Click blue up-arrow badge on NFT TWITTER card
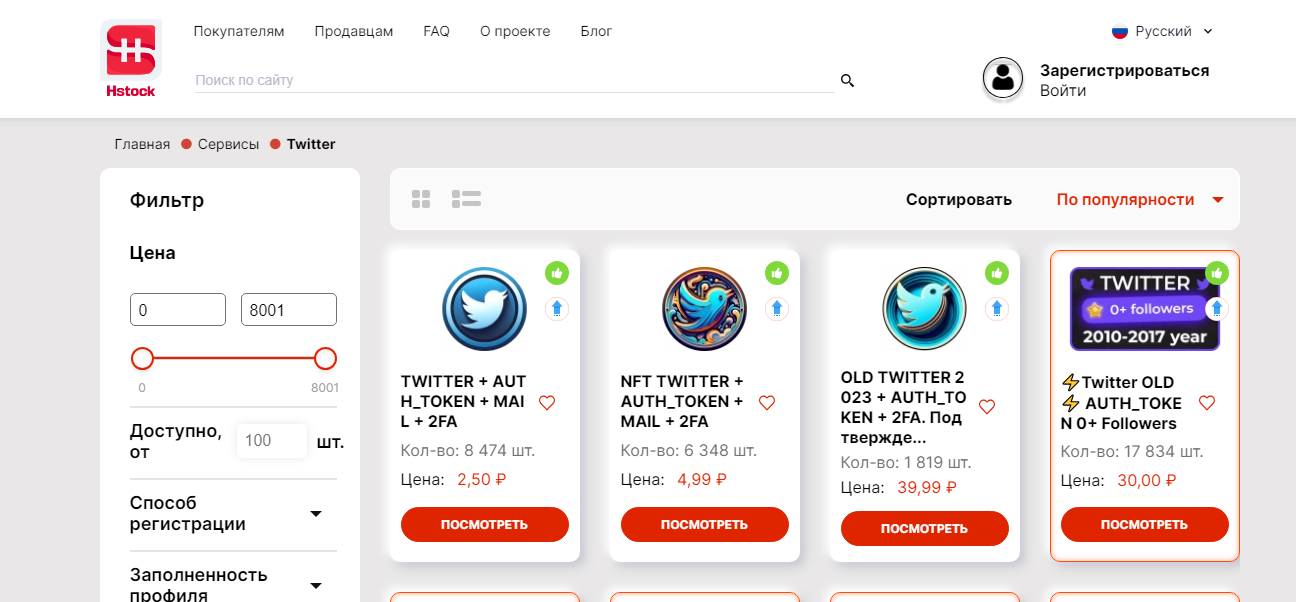This screenshot has height=602, width=1296. click(x=777, y=309)
